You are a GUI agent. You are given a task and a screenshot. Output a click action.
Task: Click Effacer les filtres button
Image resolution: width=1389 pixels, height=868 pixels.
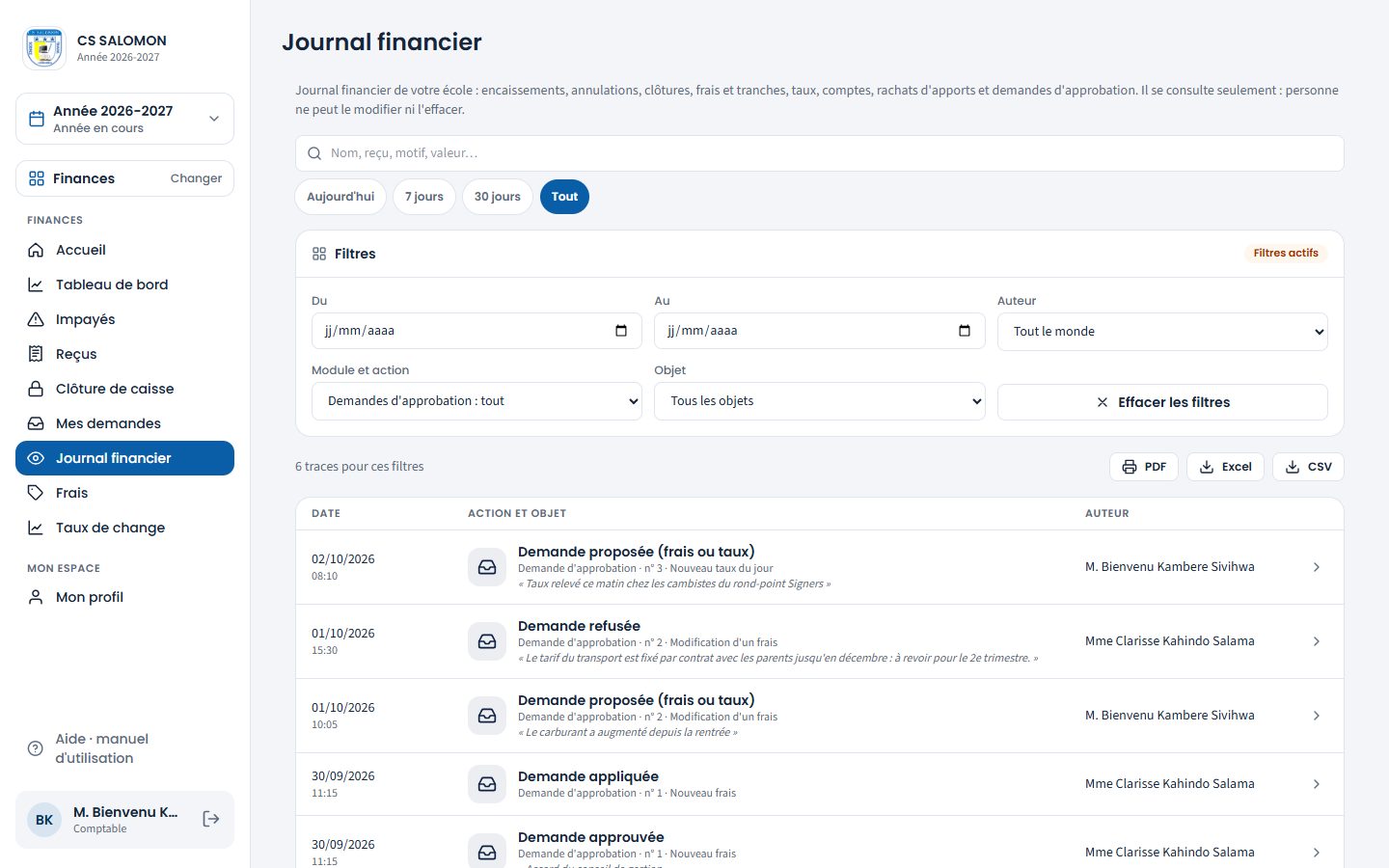(1162, 402)
